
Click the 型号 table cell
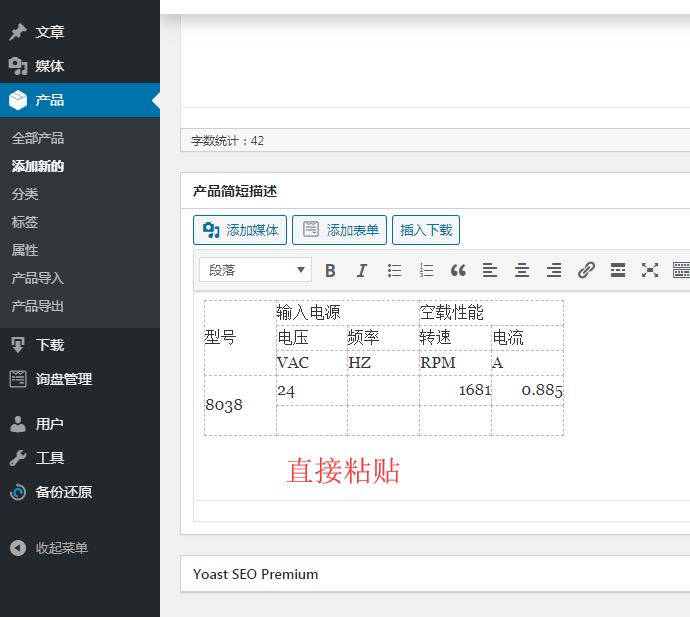240,338
